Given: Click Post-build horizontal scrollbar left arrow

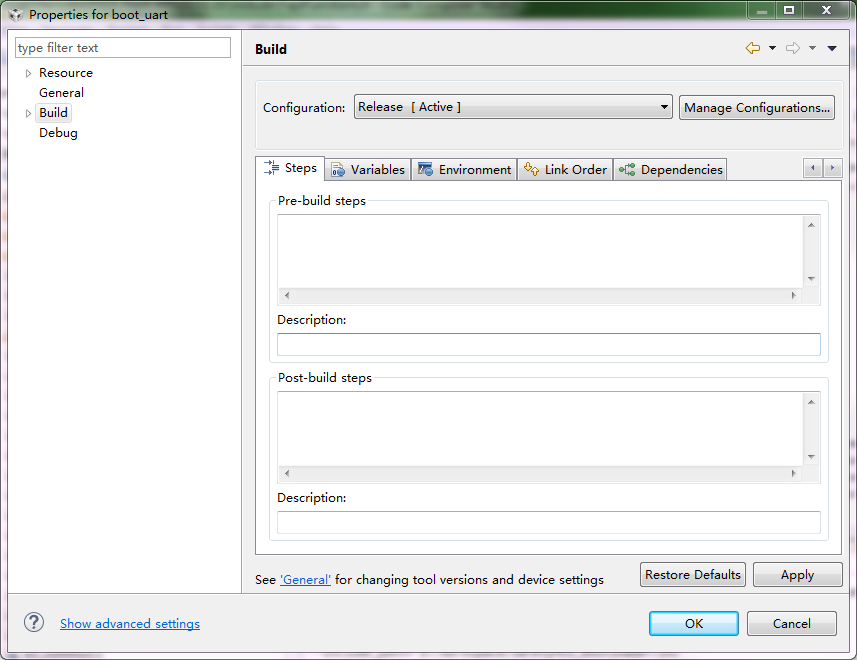Looking at the screenshot, I should [287, 473].
